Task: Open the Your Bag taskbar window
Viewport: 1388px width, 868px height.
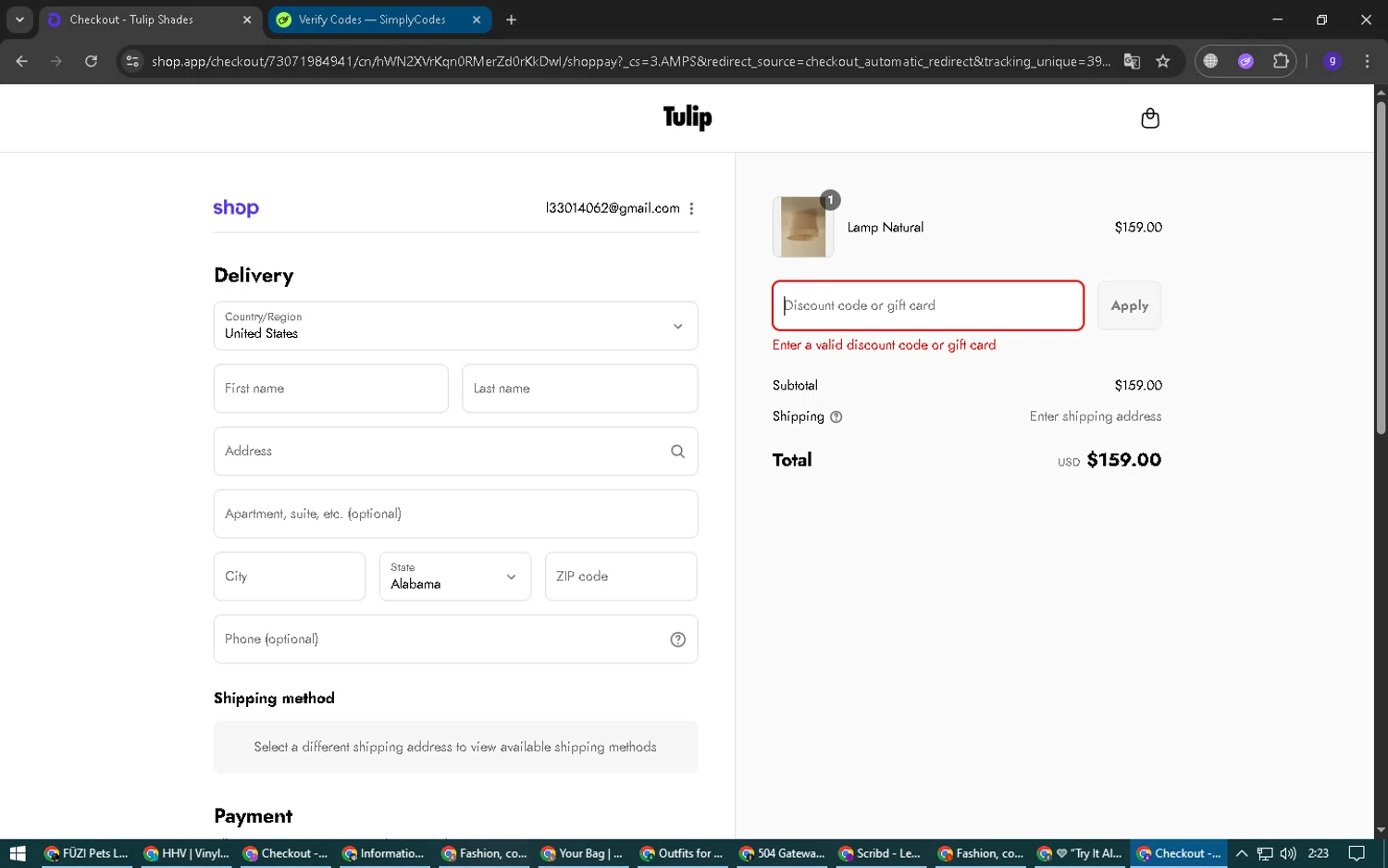Action: [582, 853]
